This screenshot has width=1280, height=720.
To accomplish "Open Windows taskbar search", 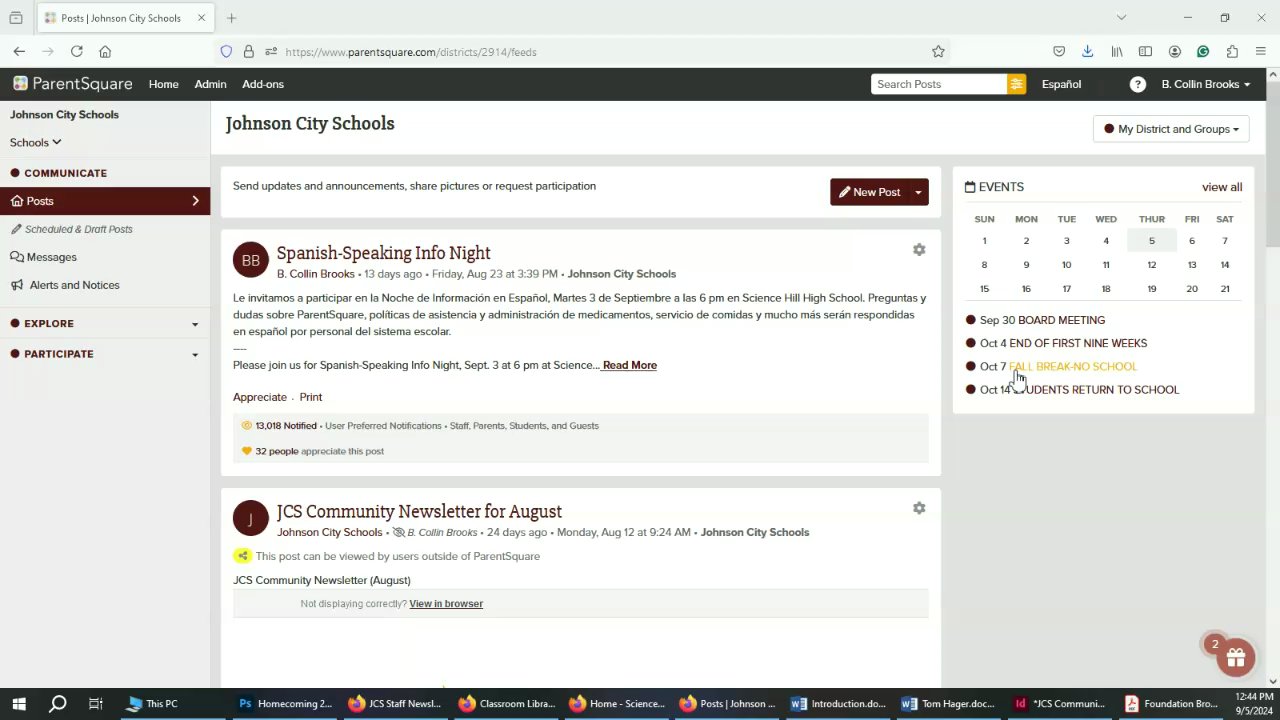I will point(58,704).
